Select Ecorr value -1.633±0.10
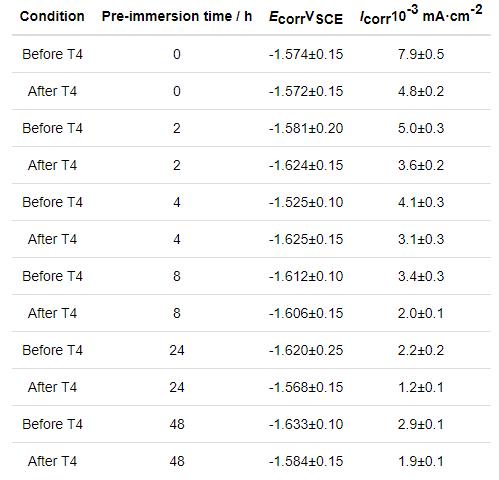Viewport: 499px width, 480px height. pos(306,424)
